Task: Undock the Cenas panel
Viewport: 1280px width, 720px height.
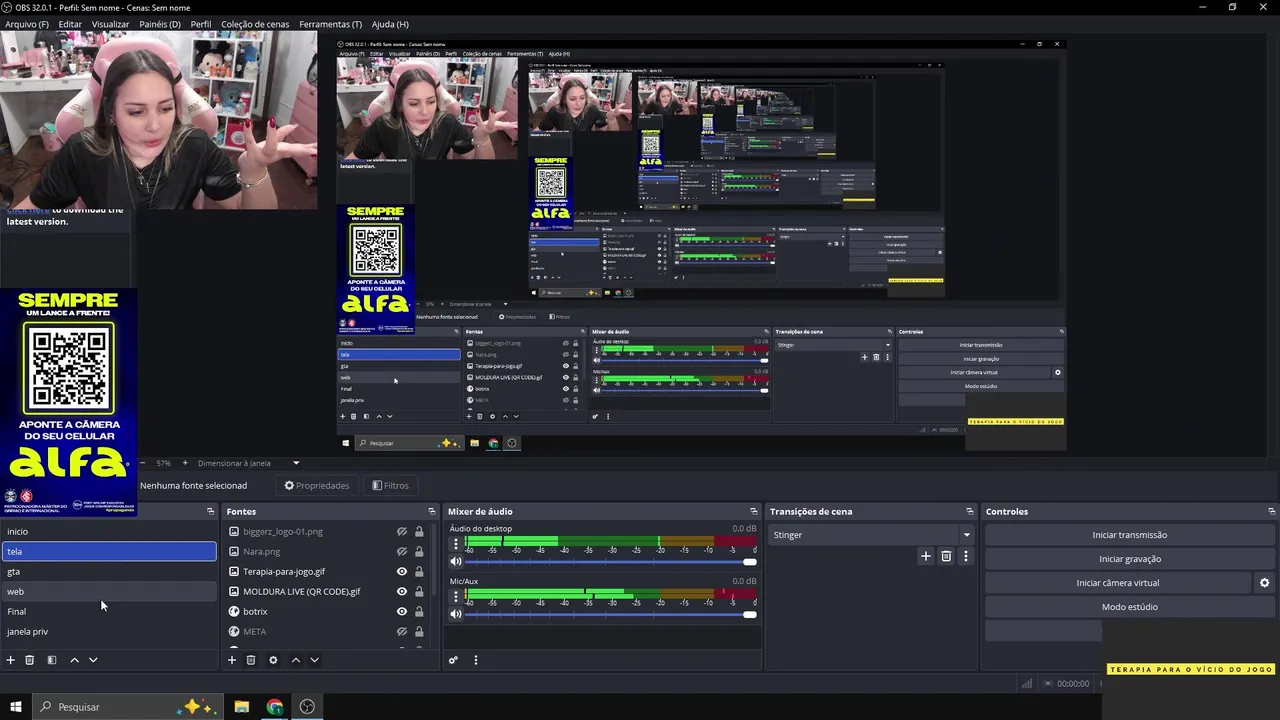Action: 210,511
